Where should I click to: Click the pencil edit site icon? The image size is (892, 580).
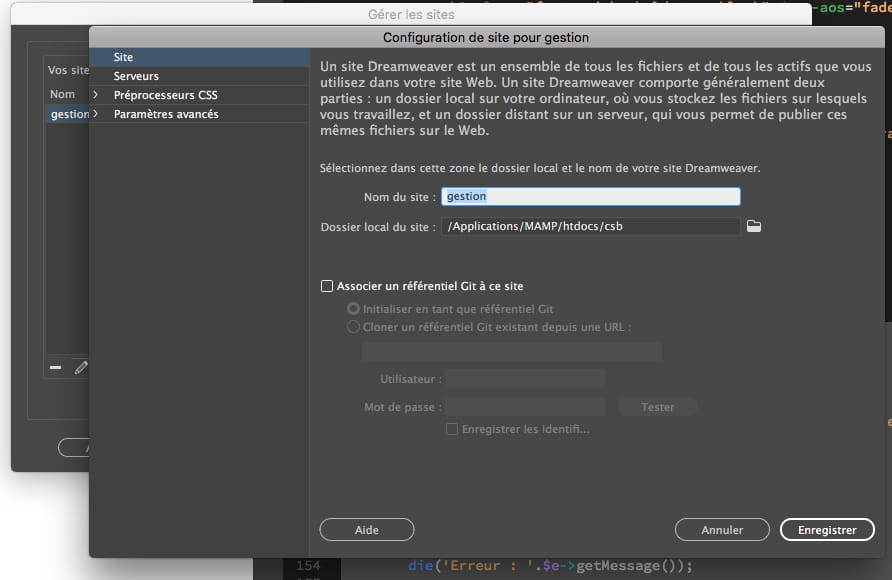pyautogui.click(x=81, y=368)
